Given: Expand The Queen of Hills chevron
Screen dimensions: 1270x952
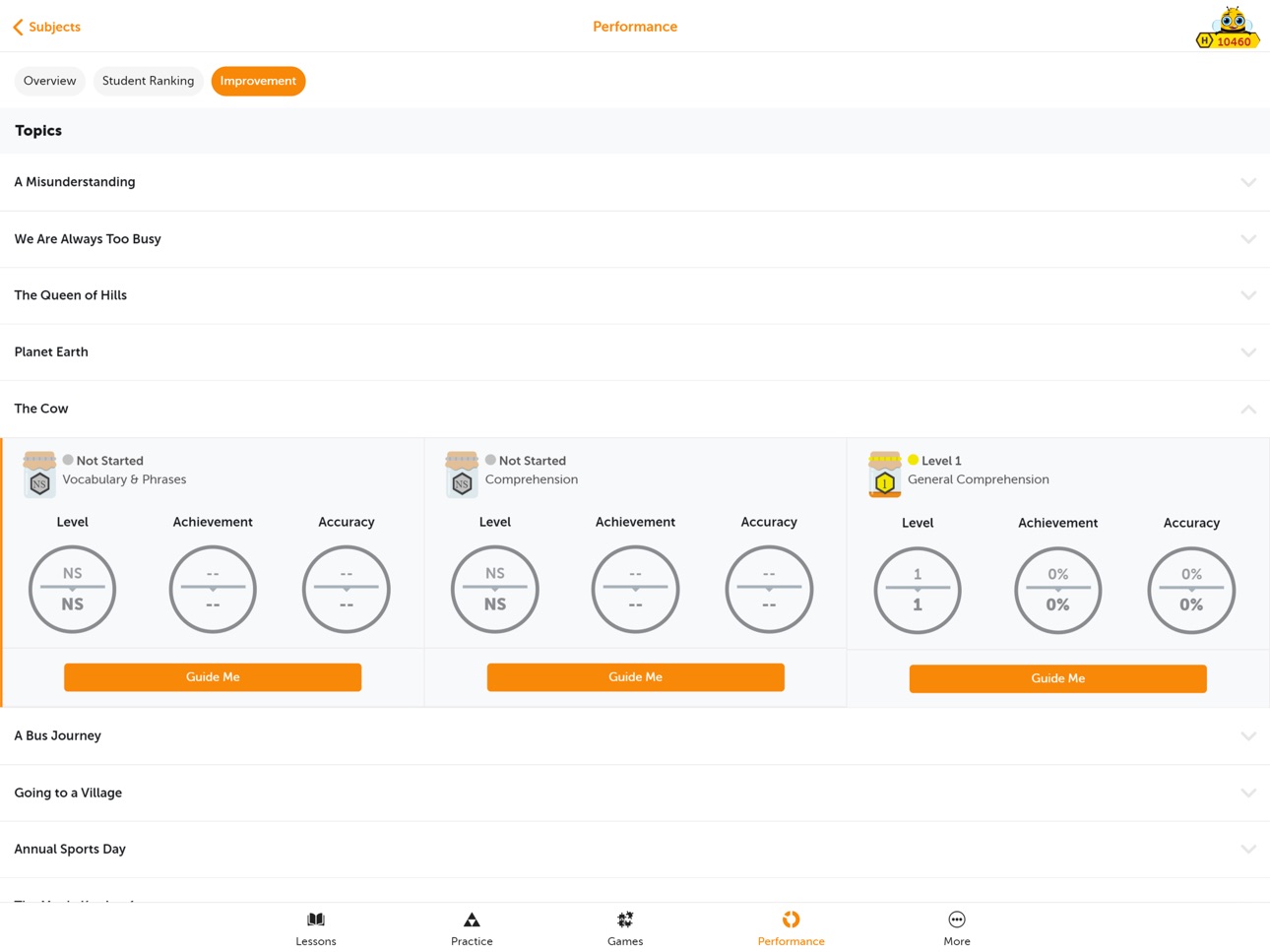Looking at the screenshot, I should coord(1248,295).
